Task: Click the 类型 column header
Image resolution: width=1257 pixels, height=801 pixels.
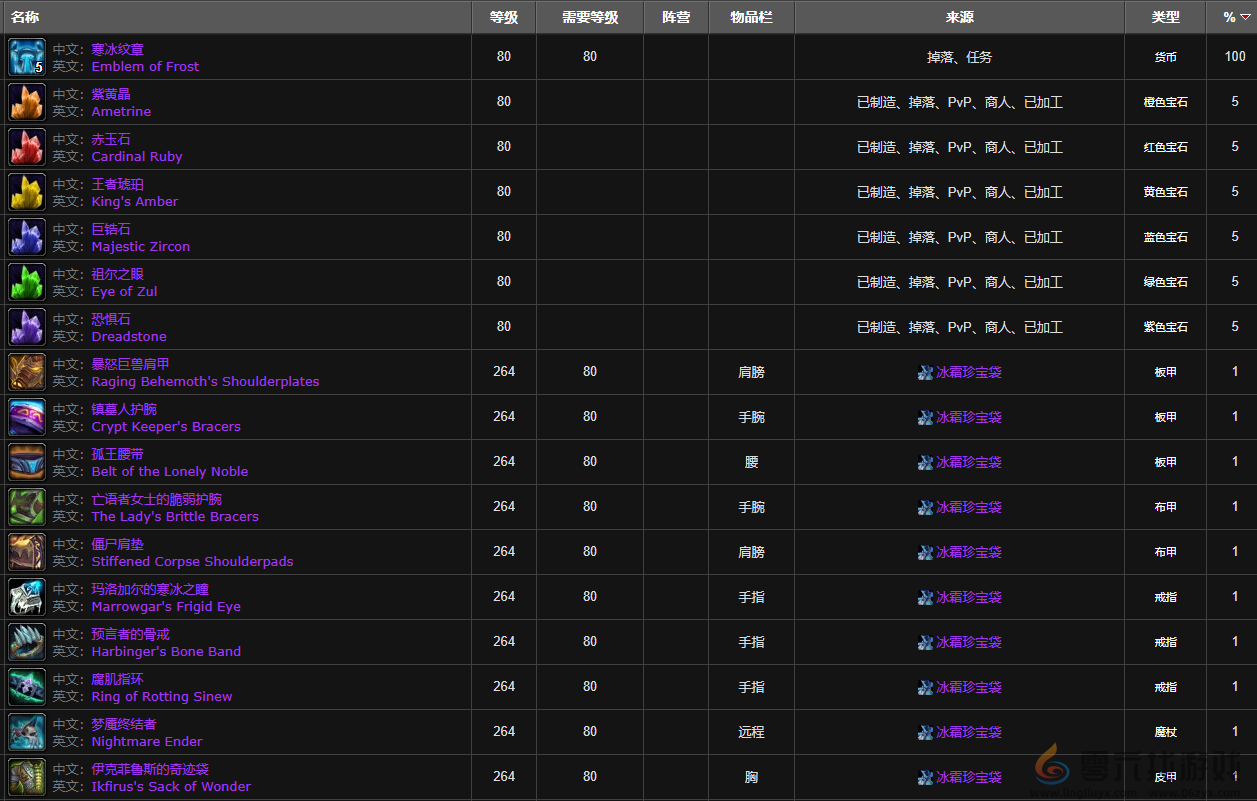Action: pos(1165,17)
